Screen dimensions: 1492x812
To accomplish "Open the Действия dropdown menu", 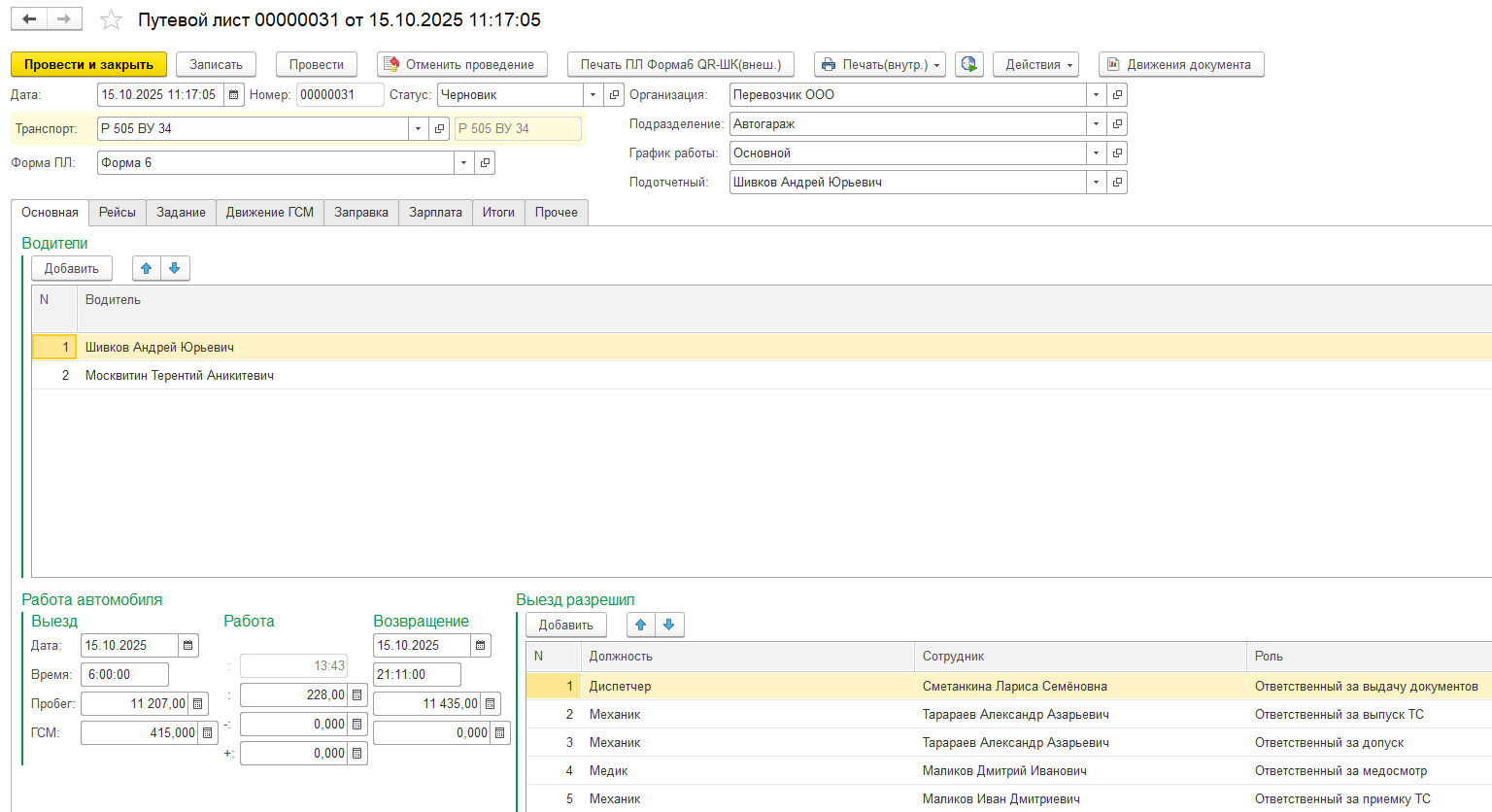I will (1035, 65).
